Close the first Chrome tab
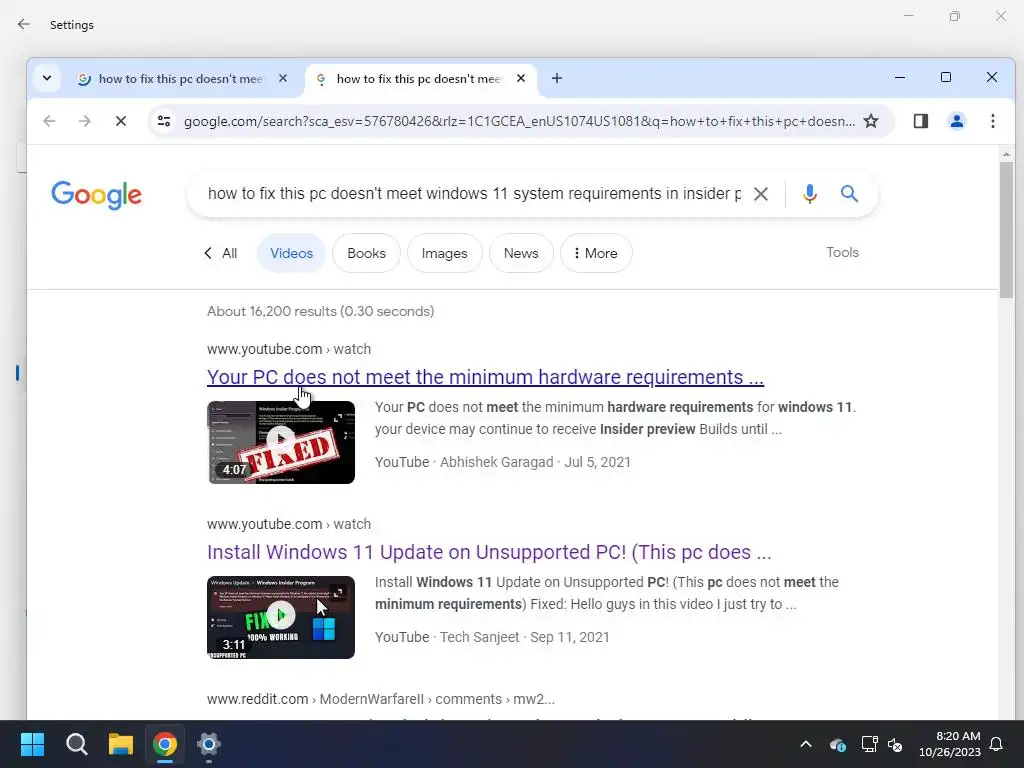Screen dimensions: 1024x768 (x=283, y=78)
